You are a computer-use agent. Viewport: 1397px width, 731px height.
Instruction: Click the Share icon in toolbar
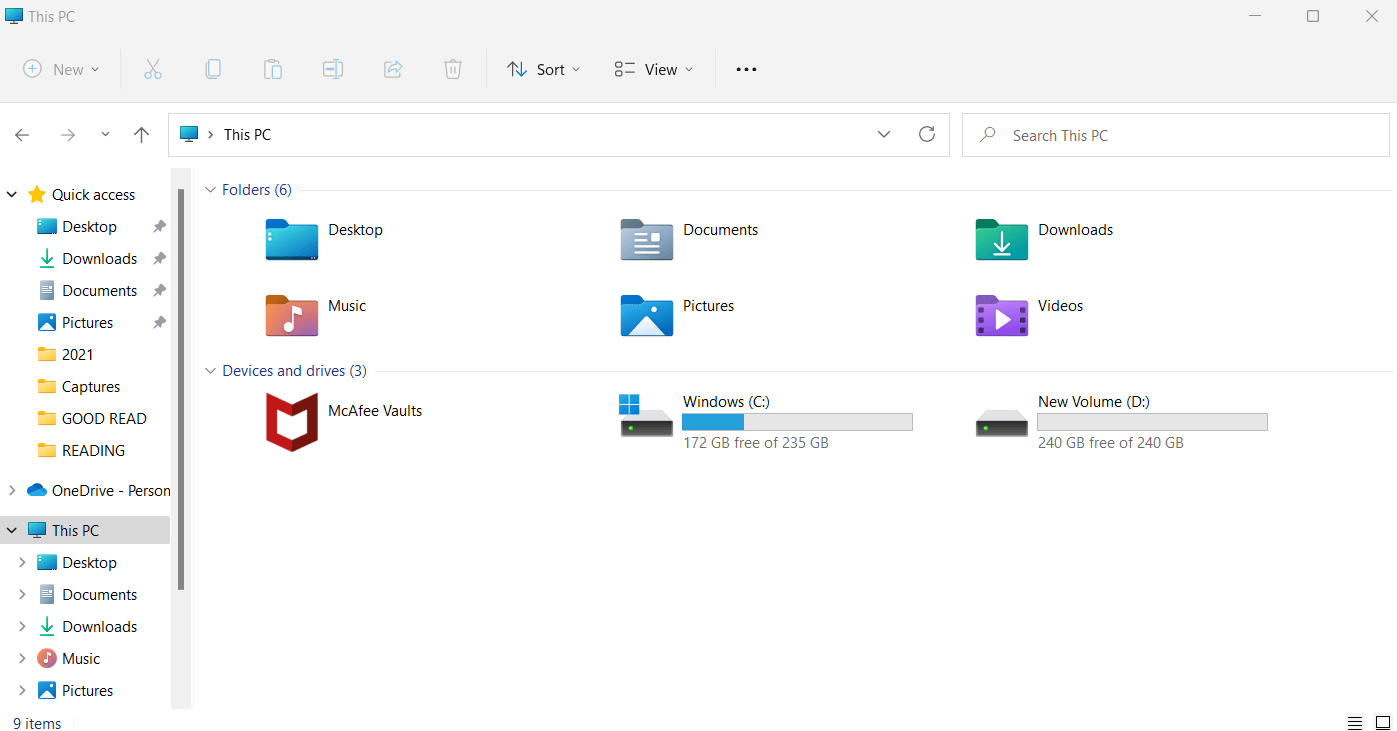point(393,69)
